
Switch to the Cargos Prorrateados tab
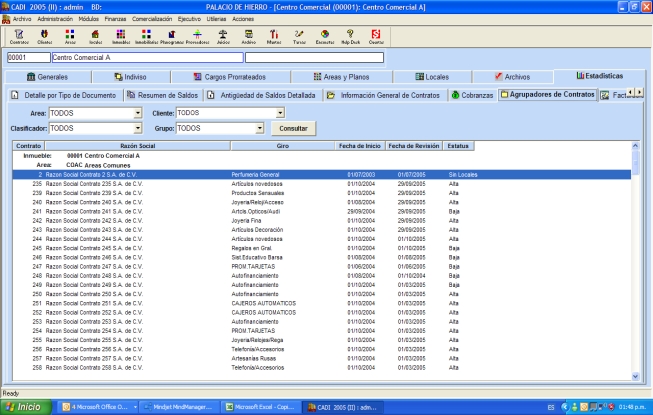[x=230, y=76]
